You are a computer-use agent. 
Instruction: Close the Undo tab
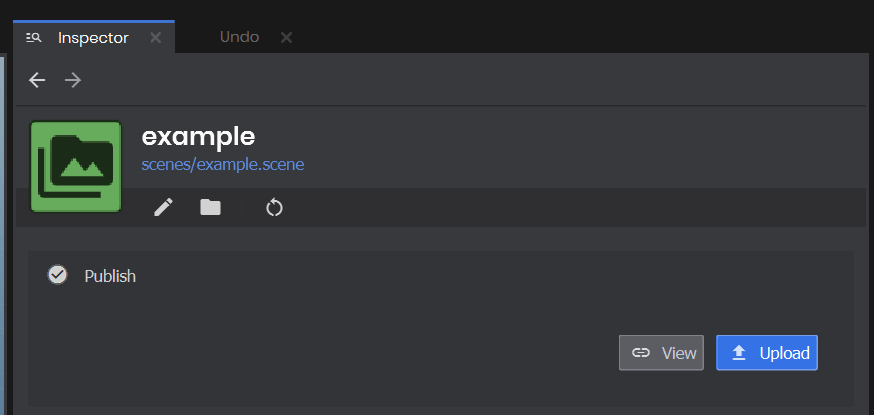(286, 37)
